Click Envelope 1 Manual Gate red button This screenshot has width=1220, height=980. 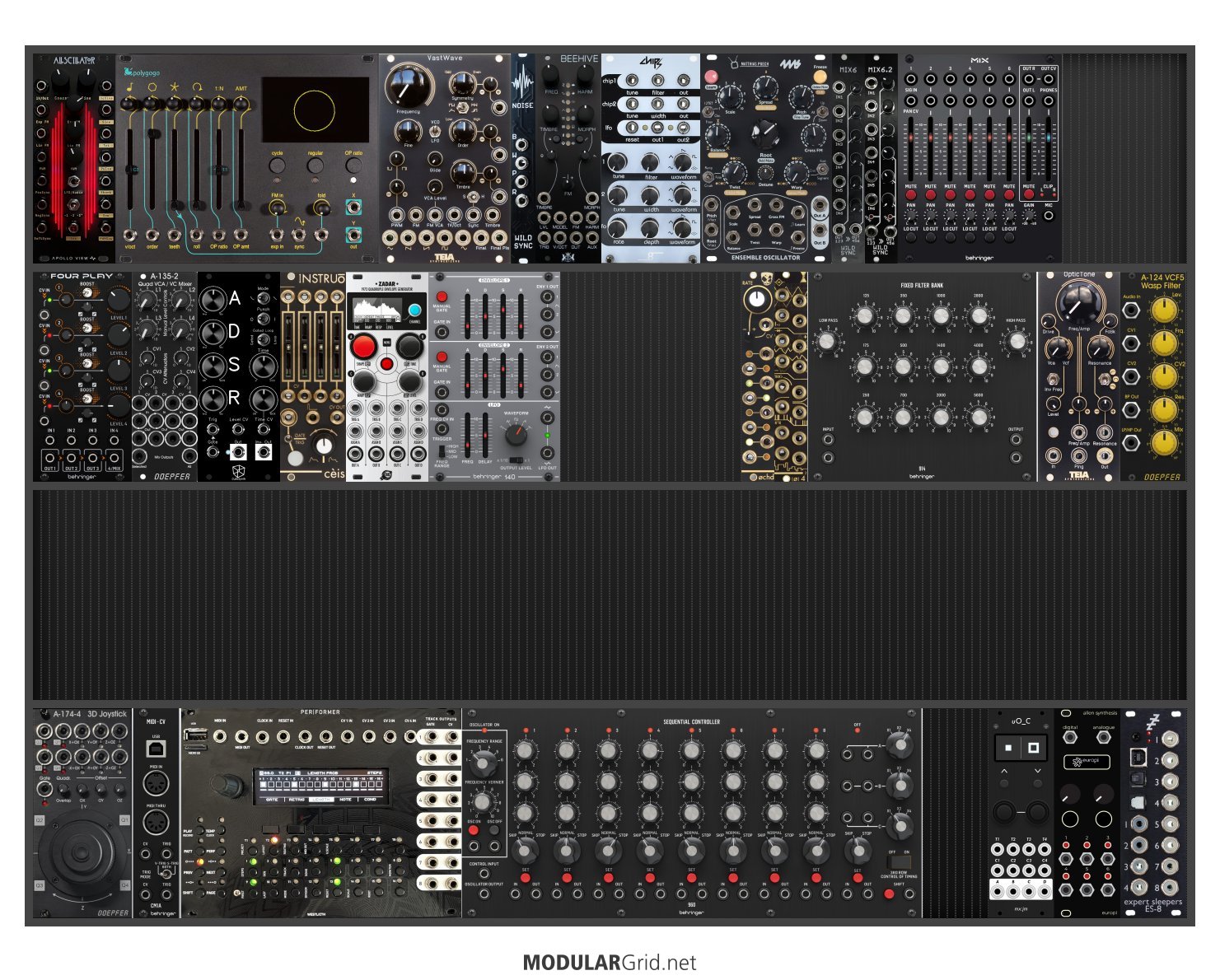[442, 296]
